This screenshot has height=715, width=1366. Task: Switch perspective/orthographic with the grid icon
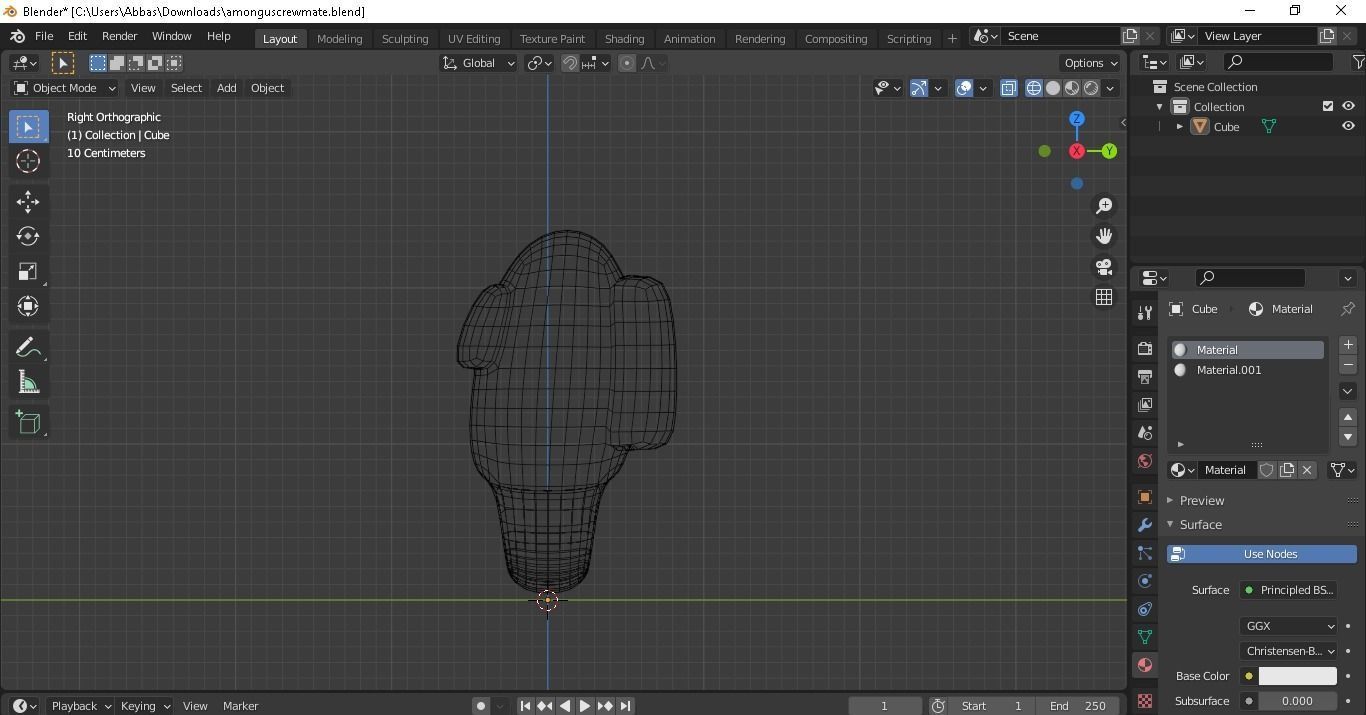click(x=1104, y=297)
